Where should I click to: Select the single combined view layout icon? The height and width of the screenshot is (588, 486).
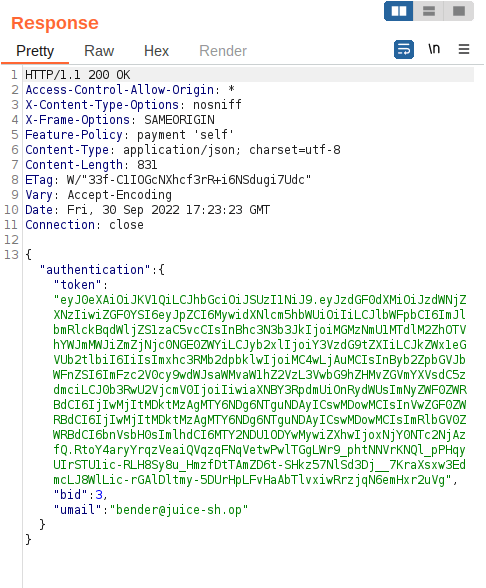[x=459, y=11]
